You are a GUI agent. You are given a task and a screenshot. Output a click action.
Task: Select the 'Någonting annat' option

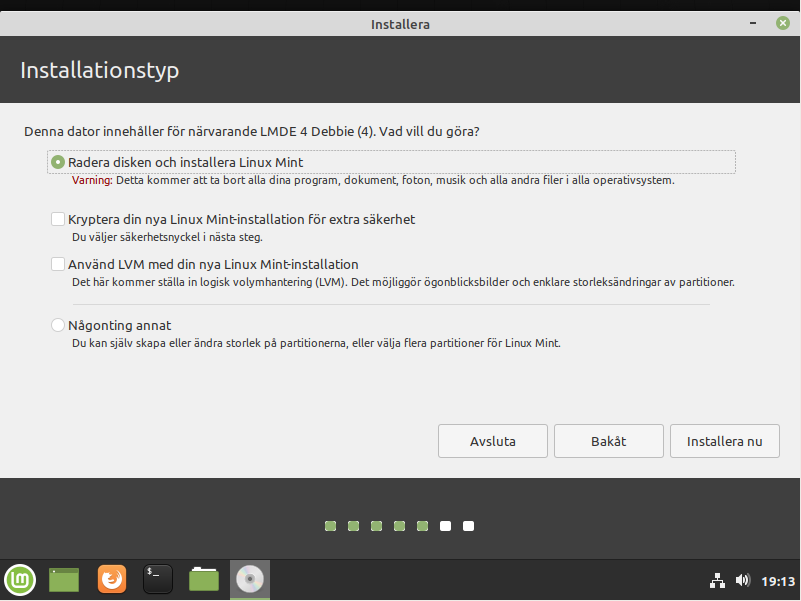click(58, 326)
